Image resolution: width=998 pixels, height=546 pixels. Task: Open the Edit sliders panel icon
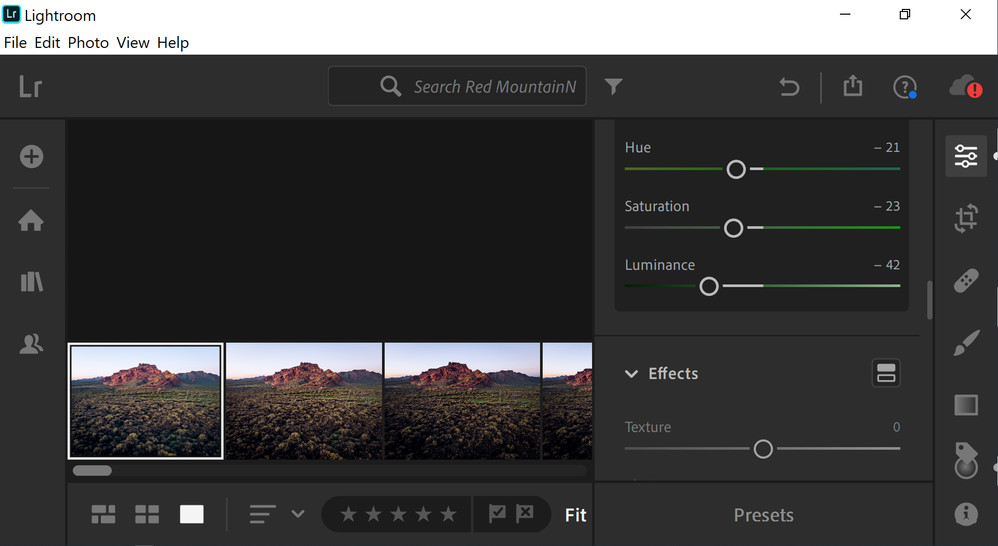point(965,157)
